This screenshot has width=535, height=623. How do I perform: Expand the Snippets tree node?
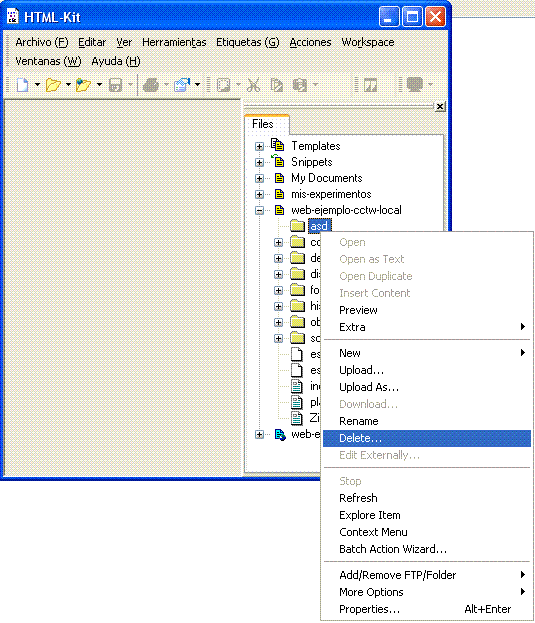[x=259, y=163]
